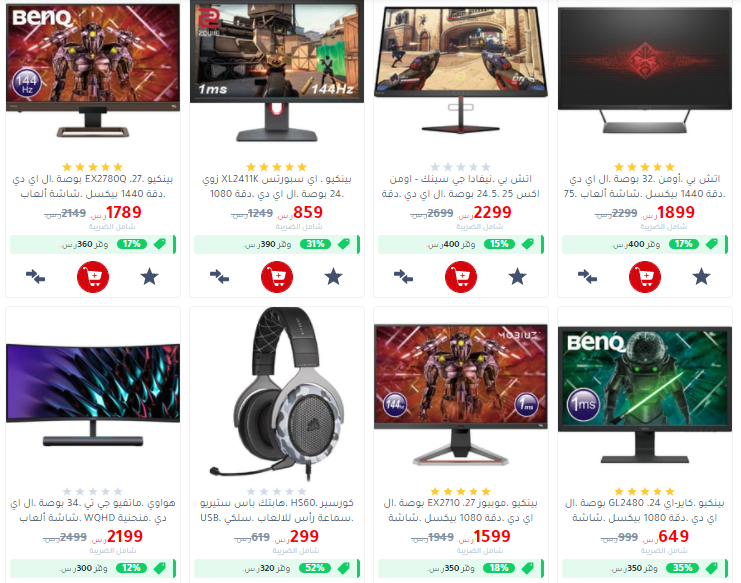The width and height of the screenshot is (741, 583).
Task: Compare the Zowie XL2411K using arrows icon
Action: [219, 276]
